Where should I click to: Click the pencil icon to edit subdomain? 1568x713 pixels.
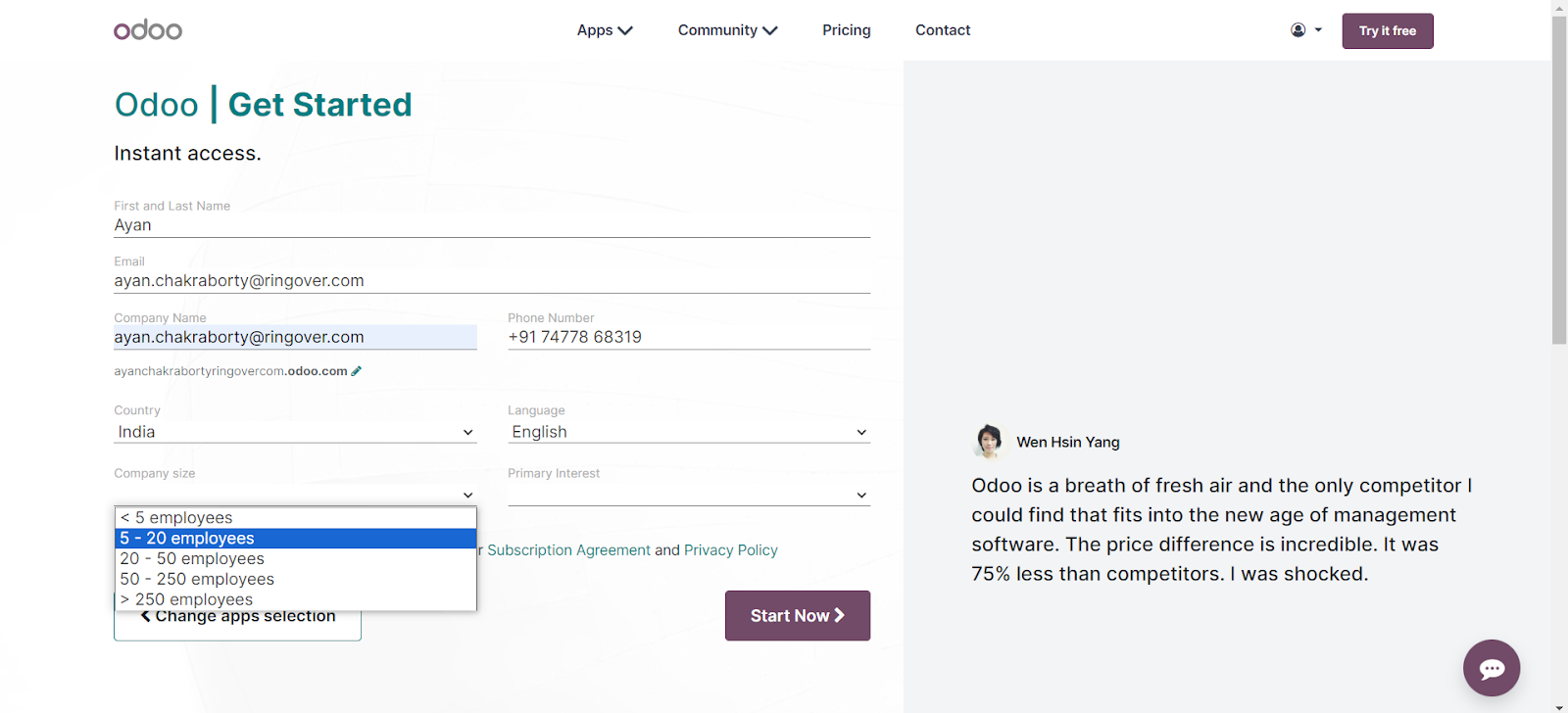pyautogui.click(x=357, y=371)
